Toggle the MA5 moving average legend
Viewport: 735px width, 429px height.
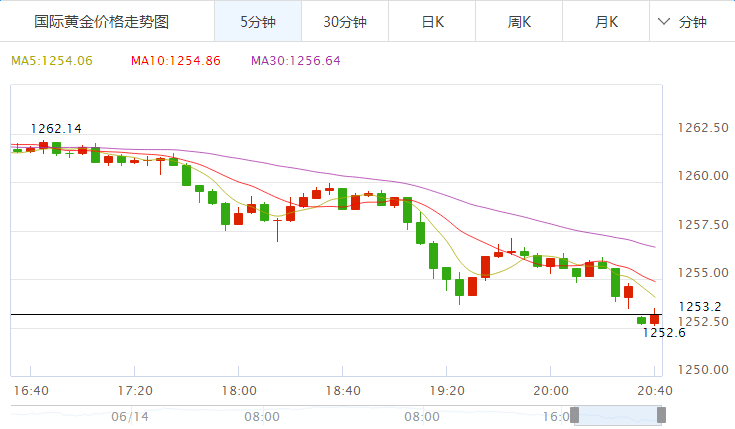(x=52, y=61)
